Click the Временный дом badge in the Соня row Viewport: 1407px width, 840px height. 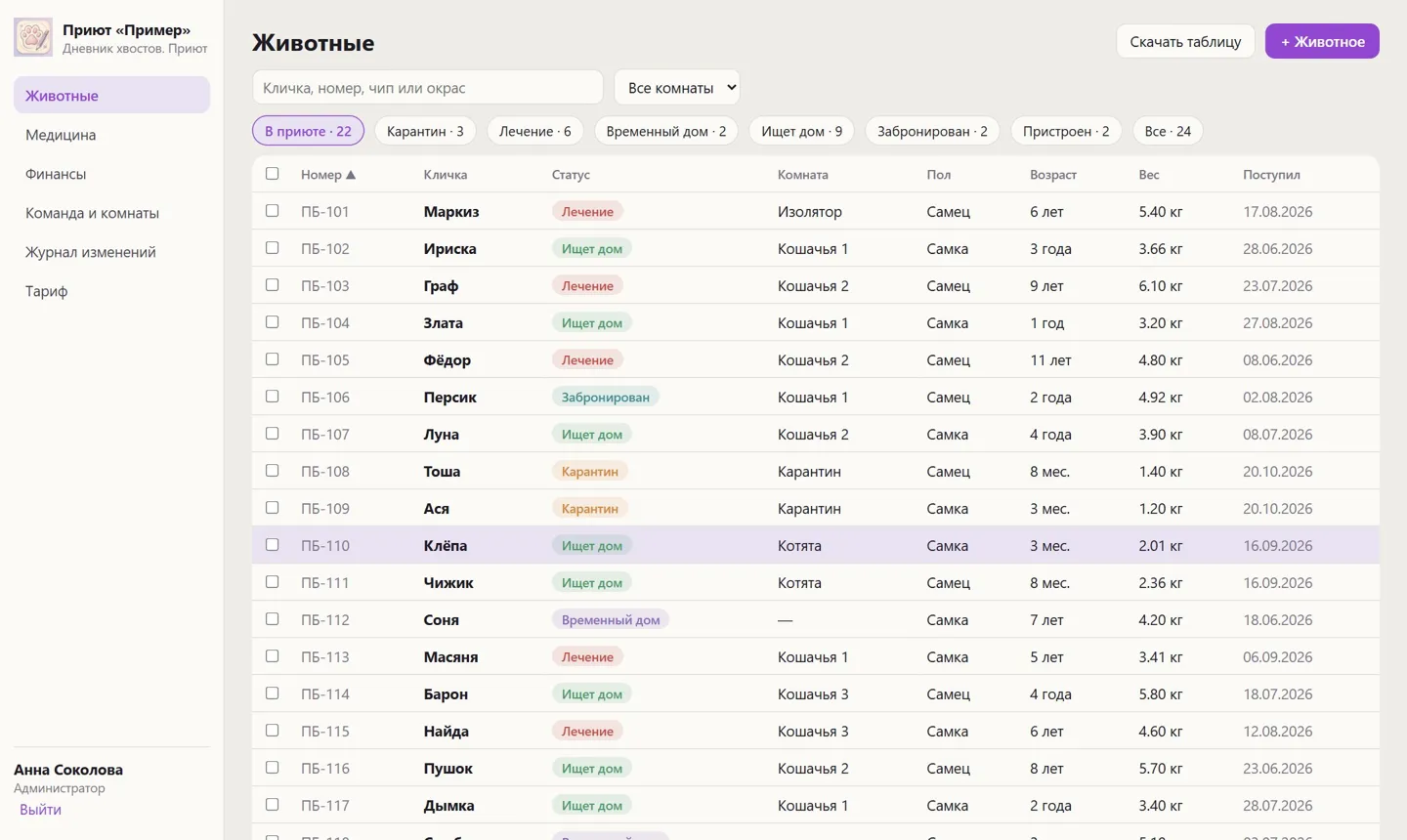tap(611, 620)
